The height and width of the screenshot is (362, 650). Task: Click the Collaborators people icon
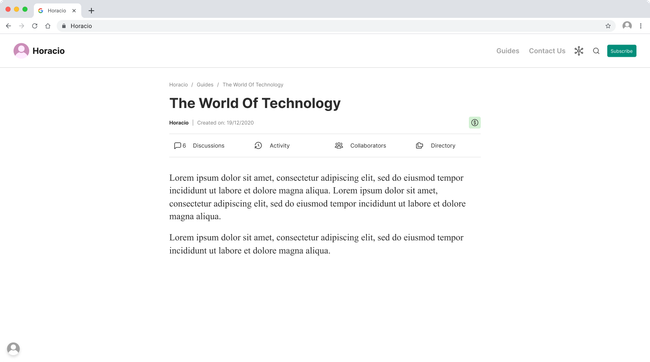[339, 146]
